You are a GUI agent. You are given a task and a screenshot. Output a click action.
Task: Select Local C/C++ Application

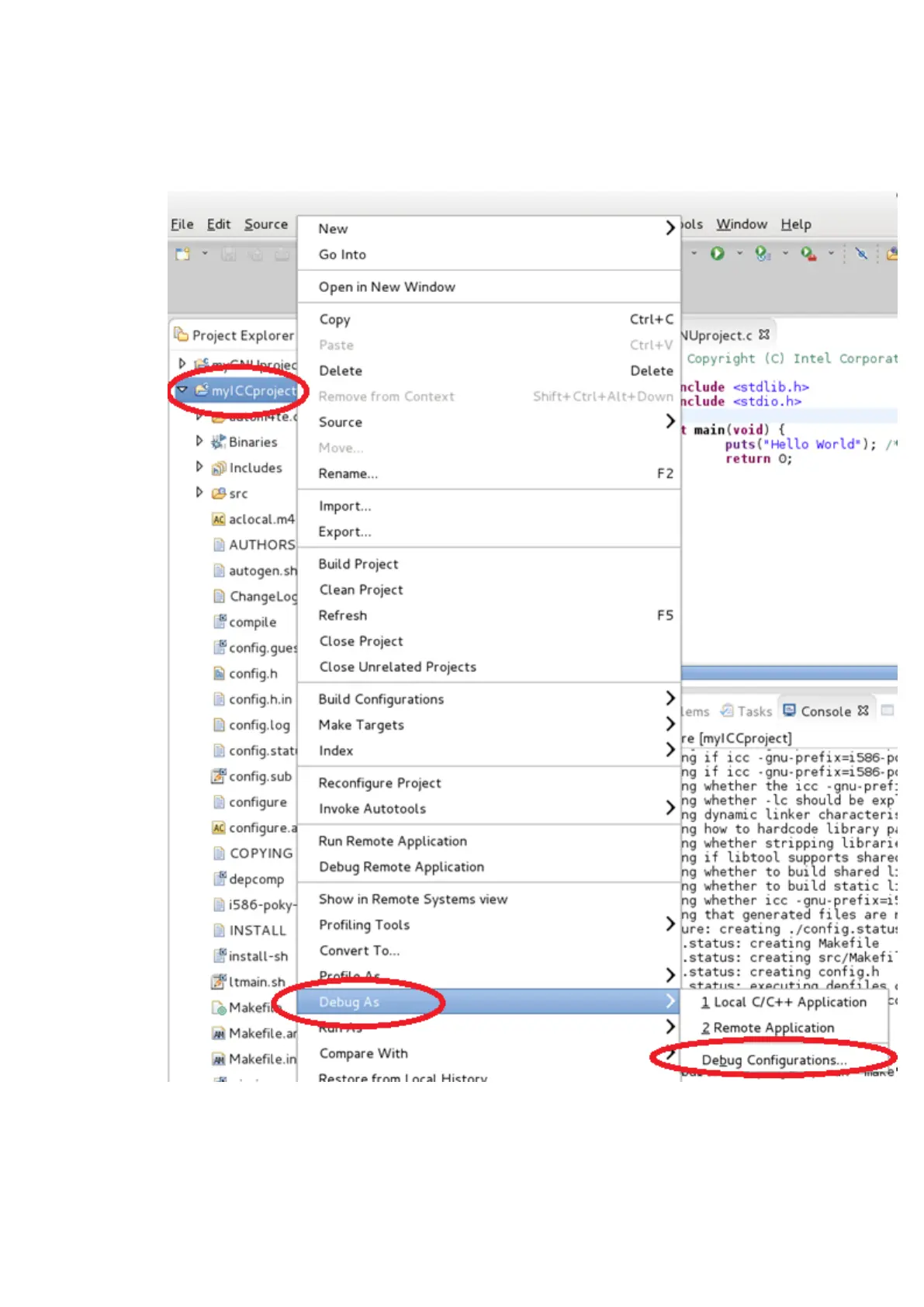click(784, 1003)
